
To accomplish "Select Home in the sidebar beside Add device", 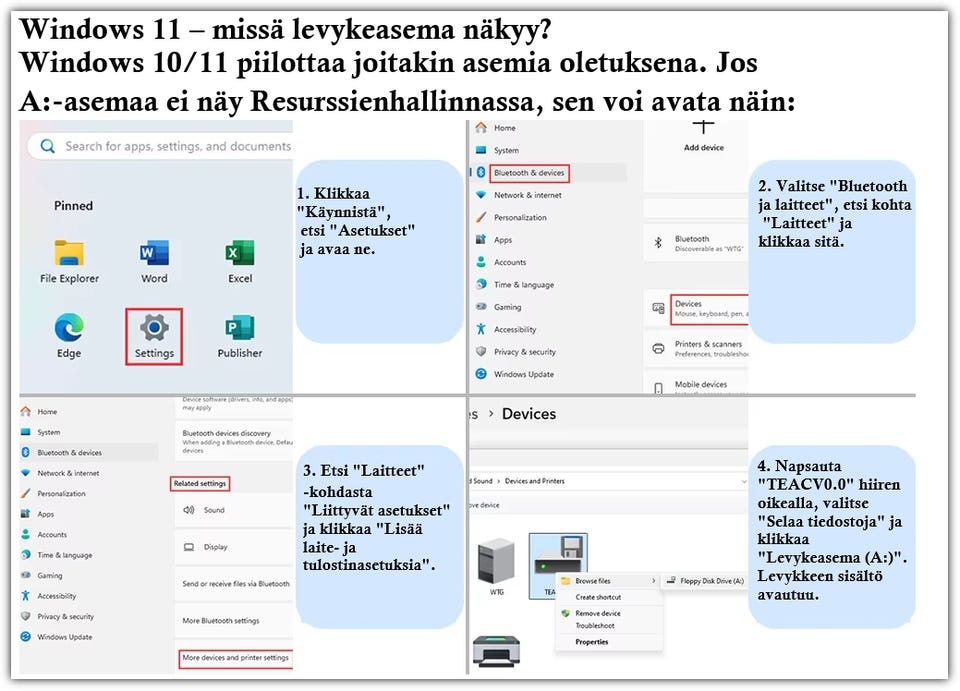I will click(x=504, y=128).
